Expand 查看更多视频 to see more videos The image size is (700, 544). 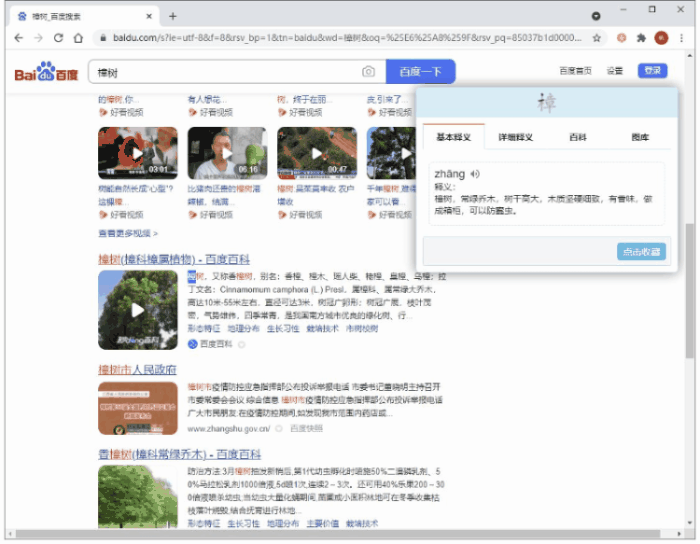pos(128,233)
